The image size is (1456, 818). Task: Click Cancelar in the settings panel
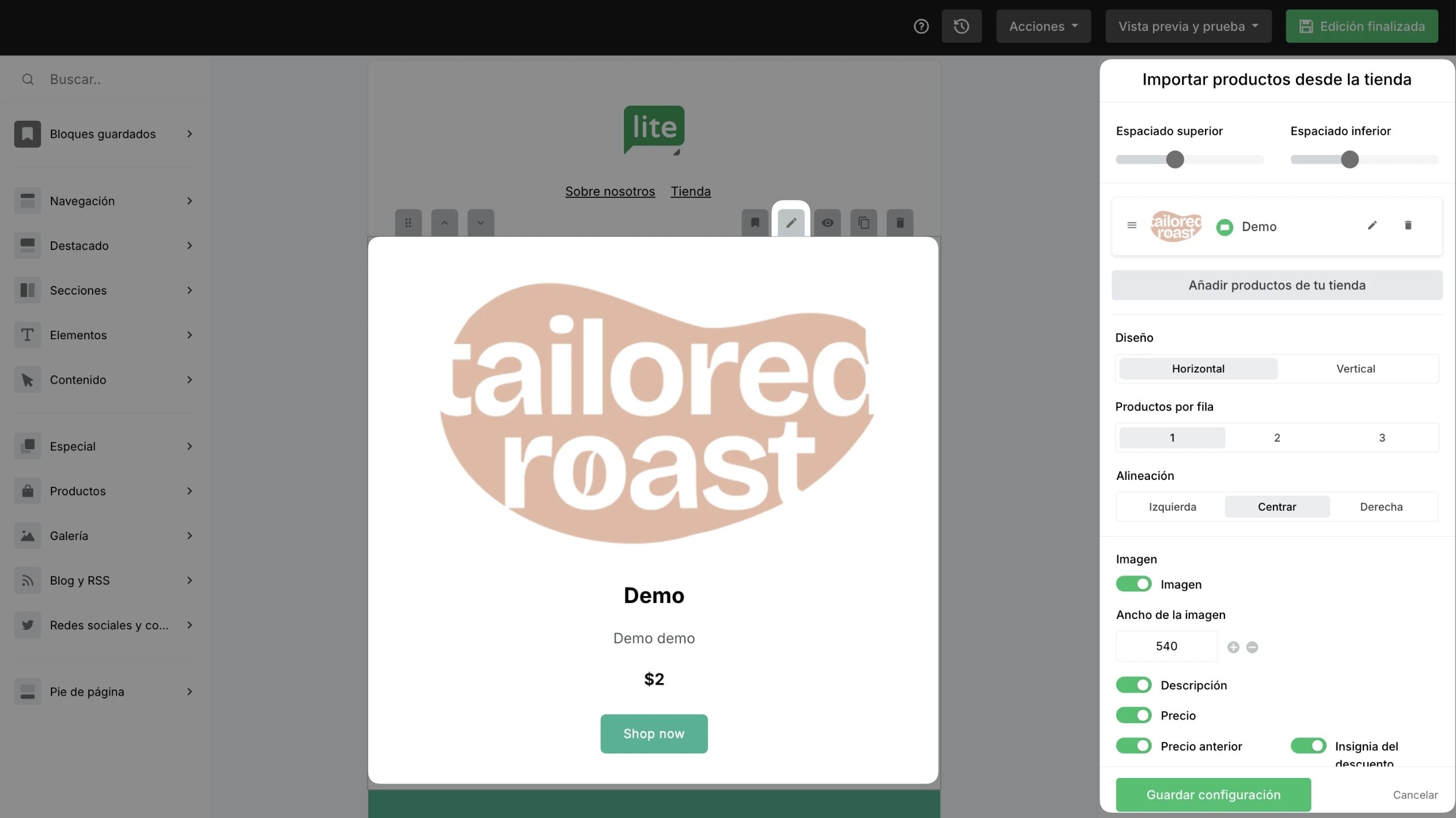tap(1415, 795)
